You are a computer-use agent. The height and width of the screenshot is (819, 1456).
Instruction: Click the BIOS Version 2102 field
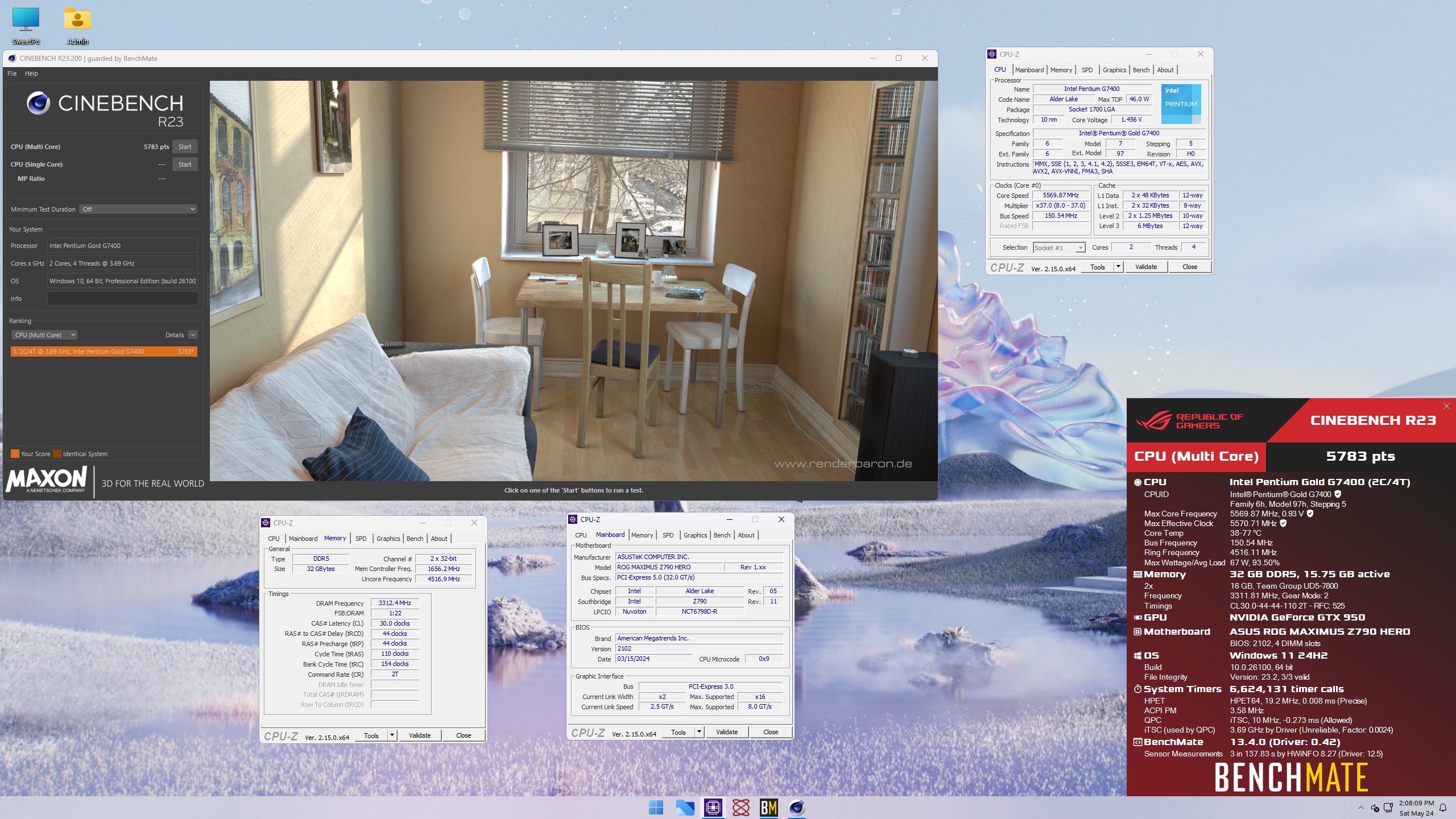[x=699, y=648]
